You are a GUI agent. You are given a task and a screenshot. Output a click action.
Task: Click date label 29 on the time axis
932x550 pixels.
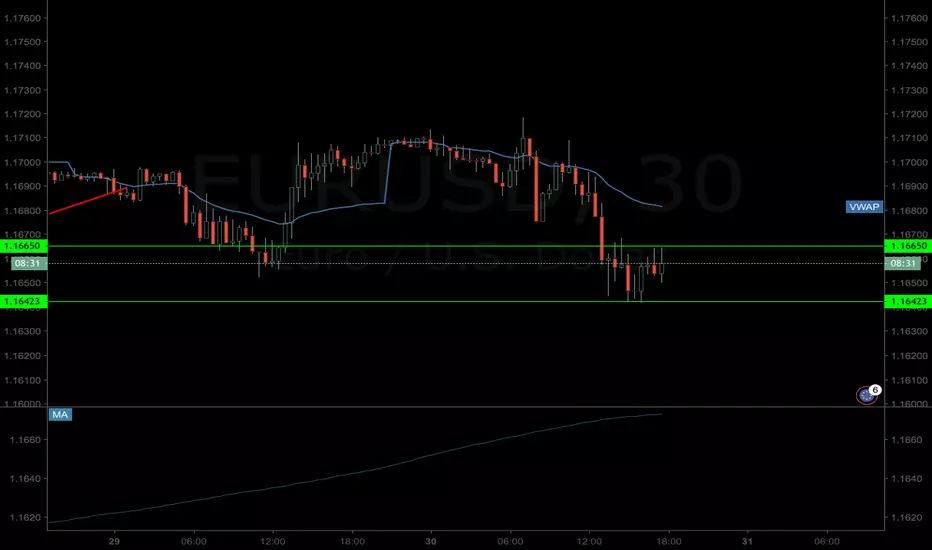pos(114,541)
